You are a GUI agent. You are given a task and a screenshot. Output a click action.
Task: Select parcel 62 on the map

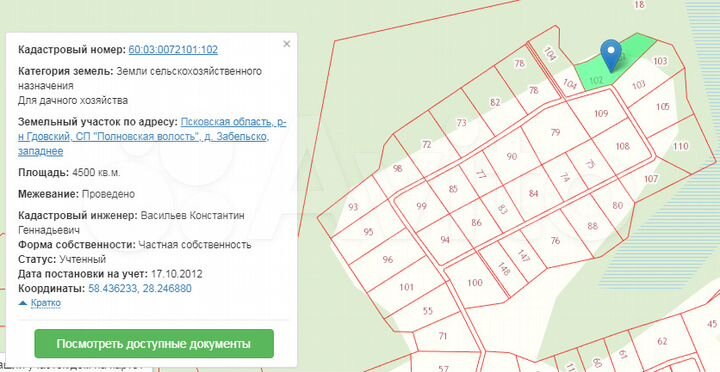[662, 341]
